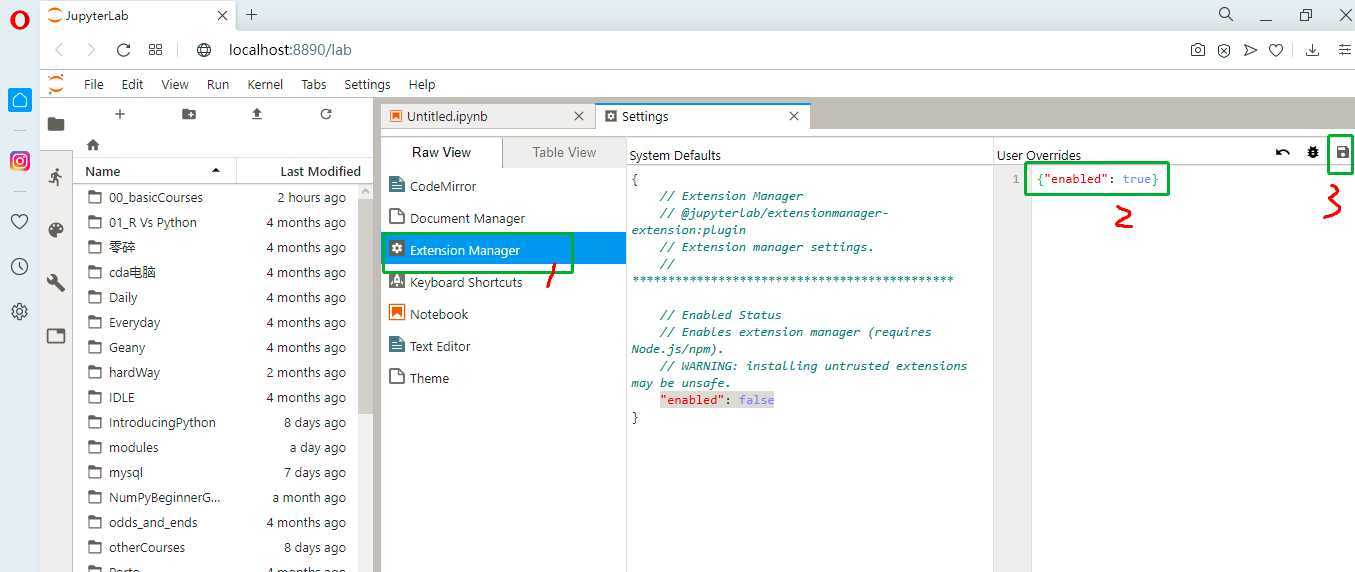This screenshot has height=572, width=1355.
Task: Click the User Overrides JSON editor text
Action: 1097,179
